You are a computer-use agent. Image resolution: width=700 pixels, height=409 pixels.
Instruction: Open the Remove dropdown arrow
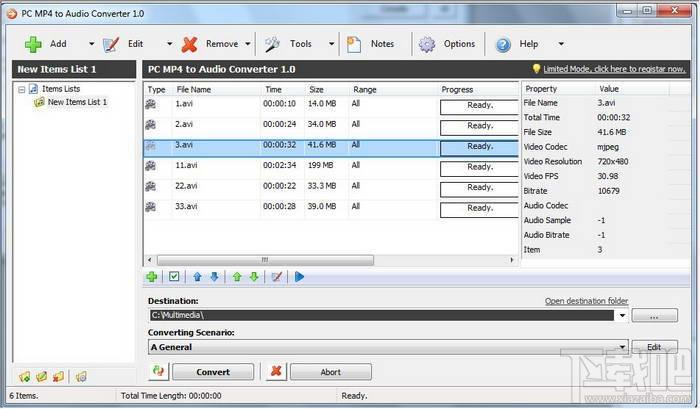pyautogui.click(x=248, y=44)
